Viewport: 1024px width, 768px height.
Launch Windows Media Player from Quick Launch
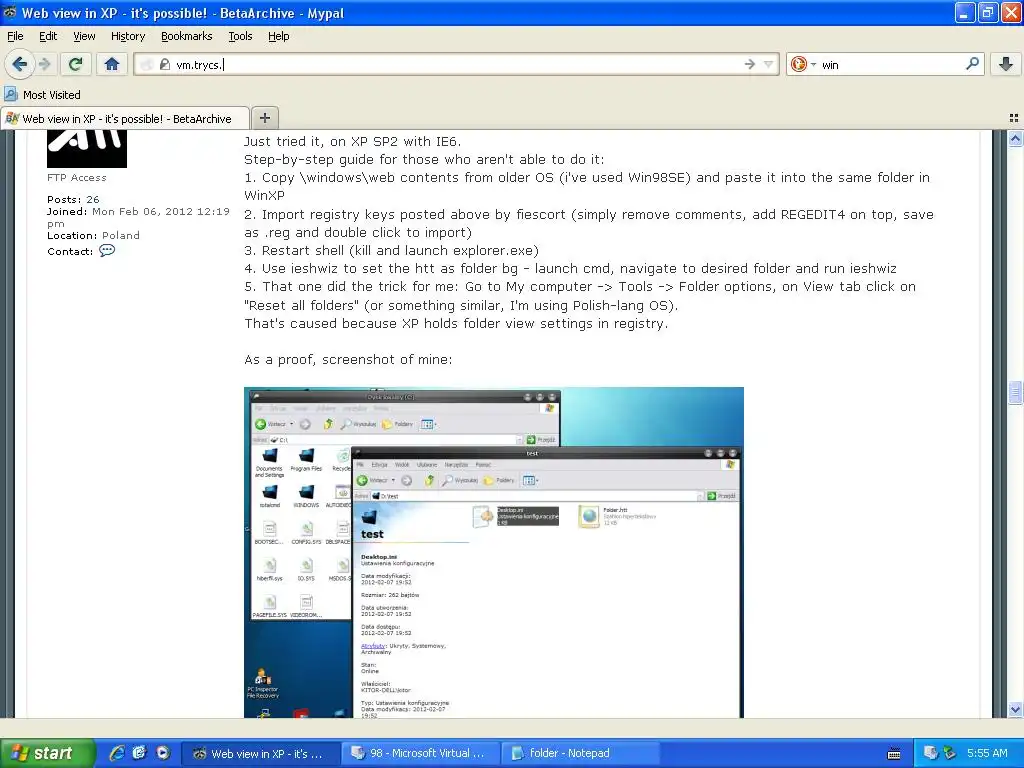(x=163, y=753)
